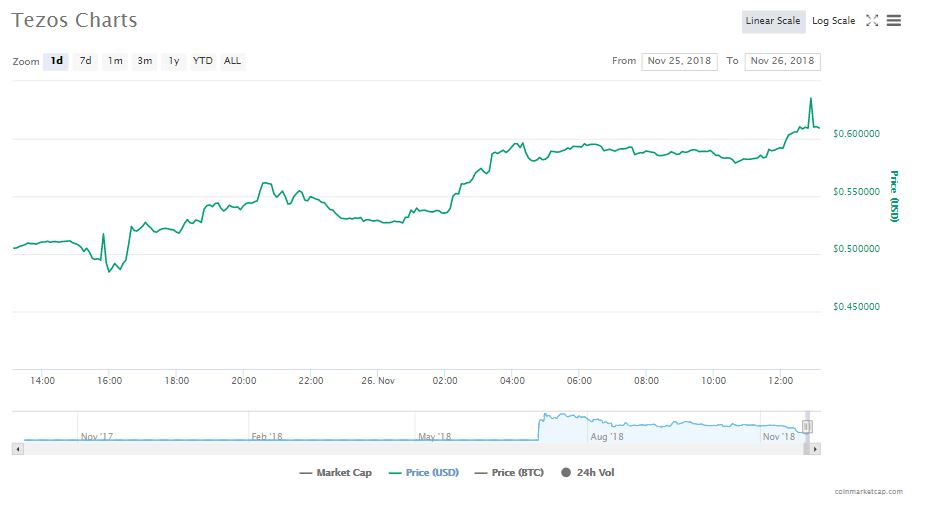The image size is (936, 514).
Task: Switch to Log Scale
Action: [833, 21]
